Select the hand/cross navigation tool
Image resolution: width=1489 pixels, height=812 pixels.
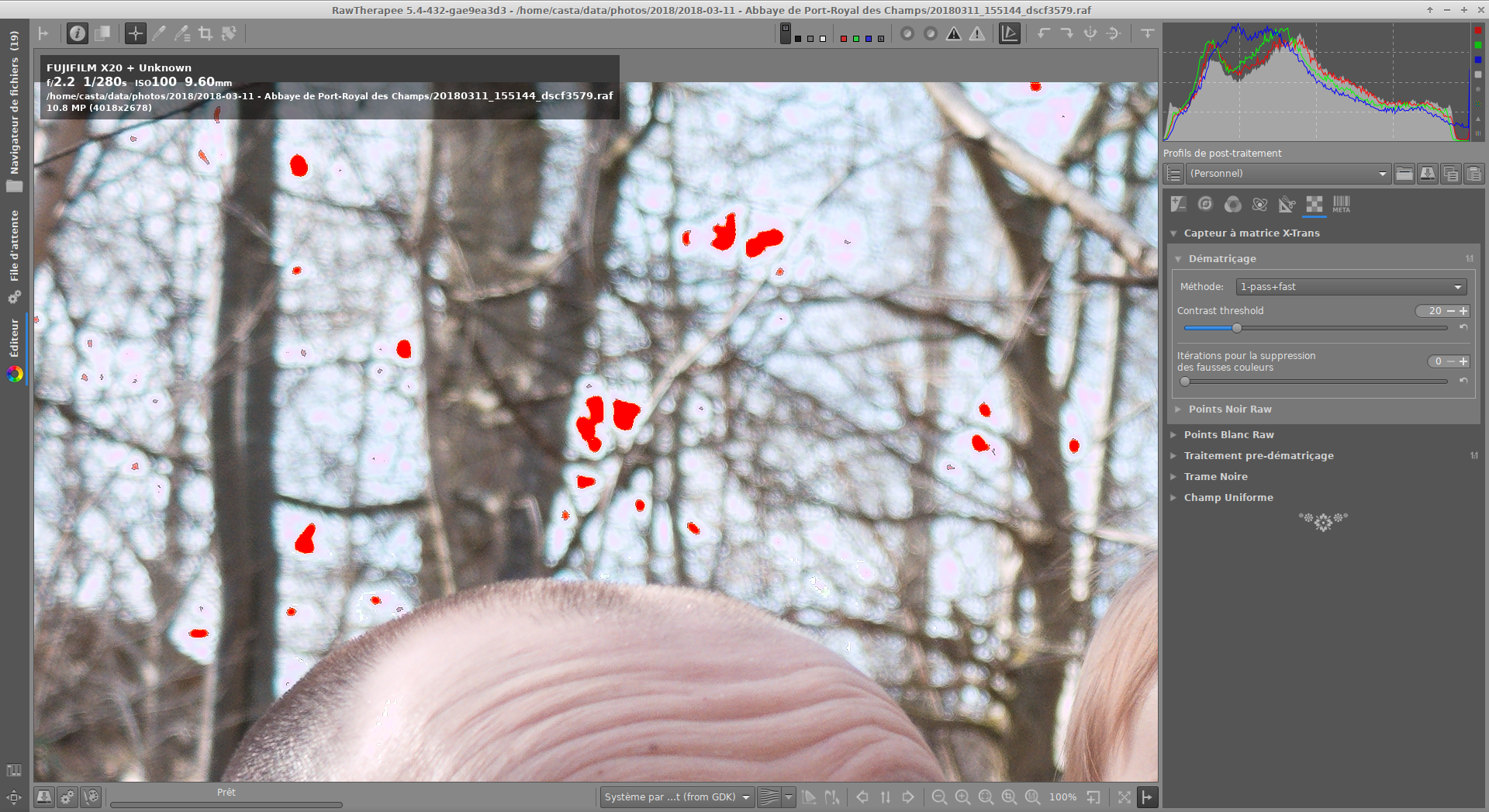click(x=135, y=33)
